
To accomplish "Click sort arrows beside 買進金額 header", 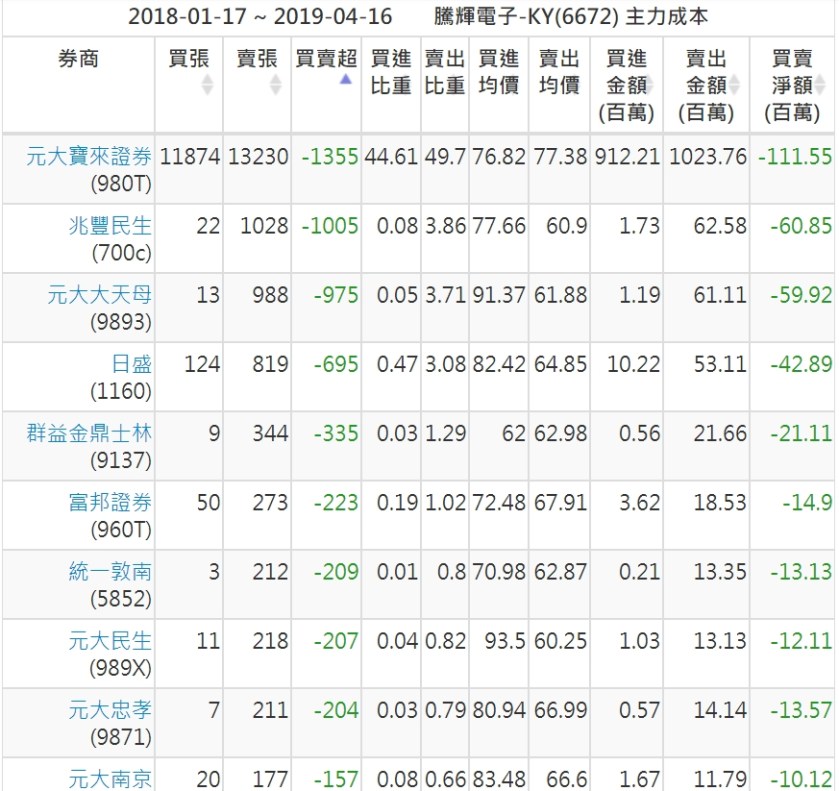I will 649,86.
